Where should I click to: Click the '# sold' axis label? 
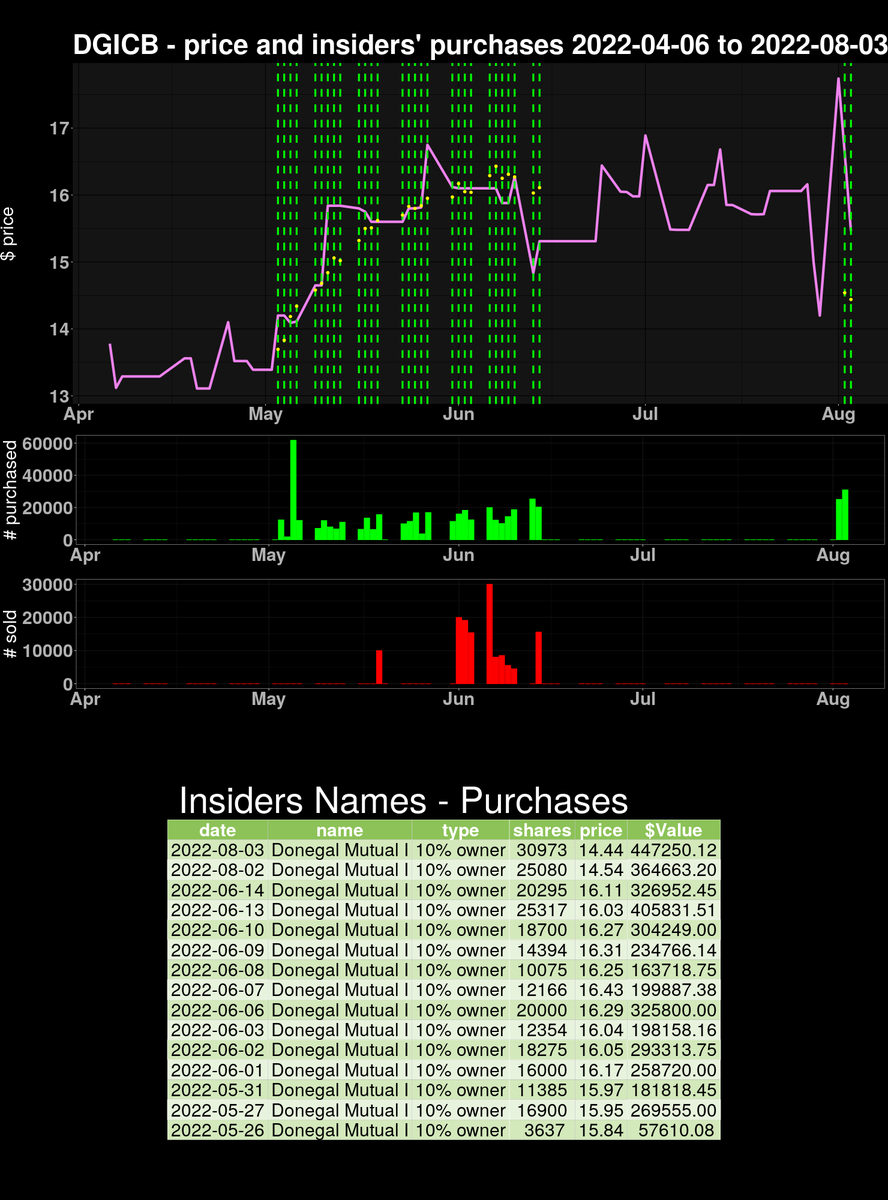9,632
